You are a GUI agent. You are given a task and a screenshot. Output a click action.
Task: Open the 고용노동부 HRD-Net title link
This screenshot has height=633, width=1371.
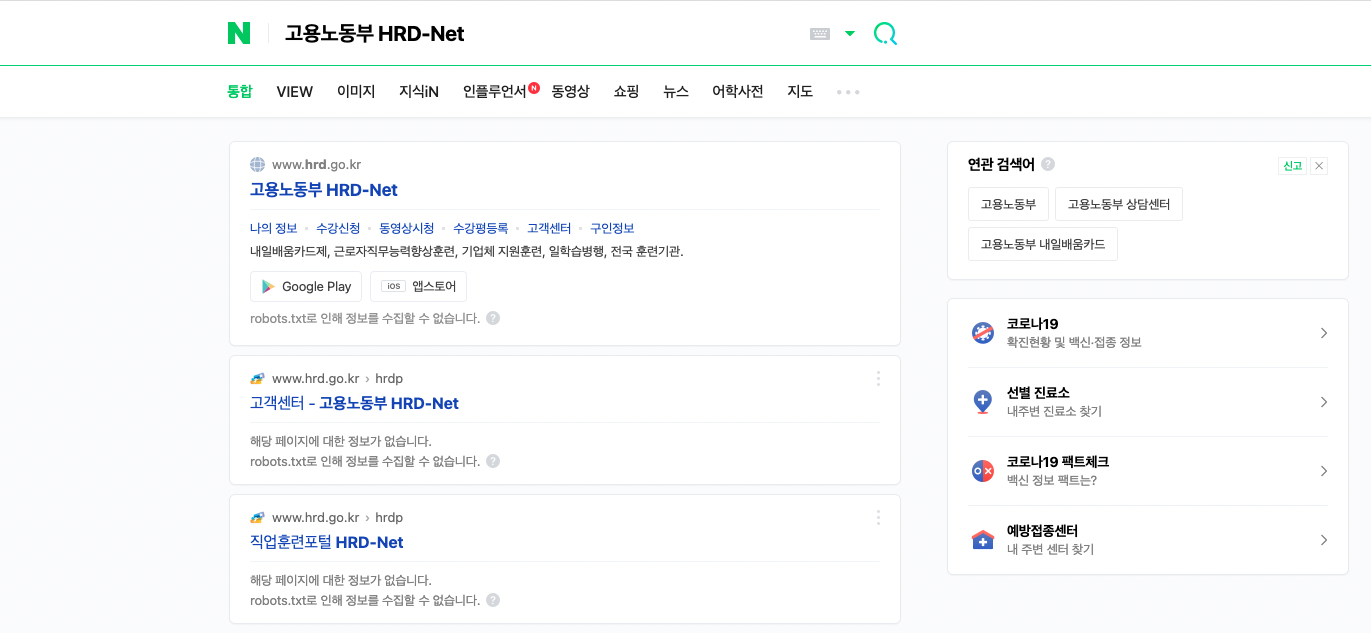coord(324,190)
